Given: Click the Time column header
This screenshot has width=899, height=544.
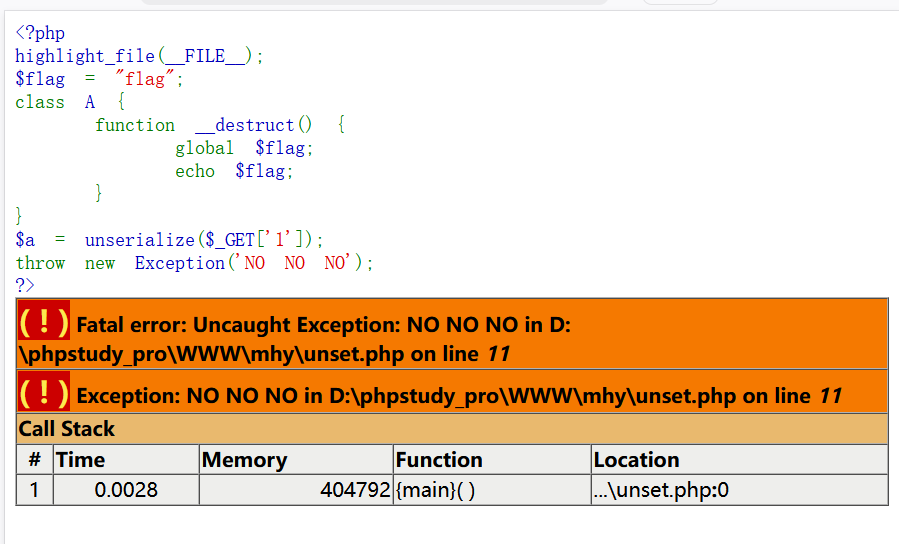Looking at the screenshot, I should pyautogui.click(x=81, y=460).
